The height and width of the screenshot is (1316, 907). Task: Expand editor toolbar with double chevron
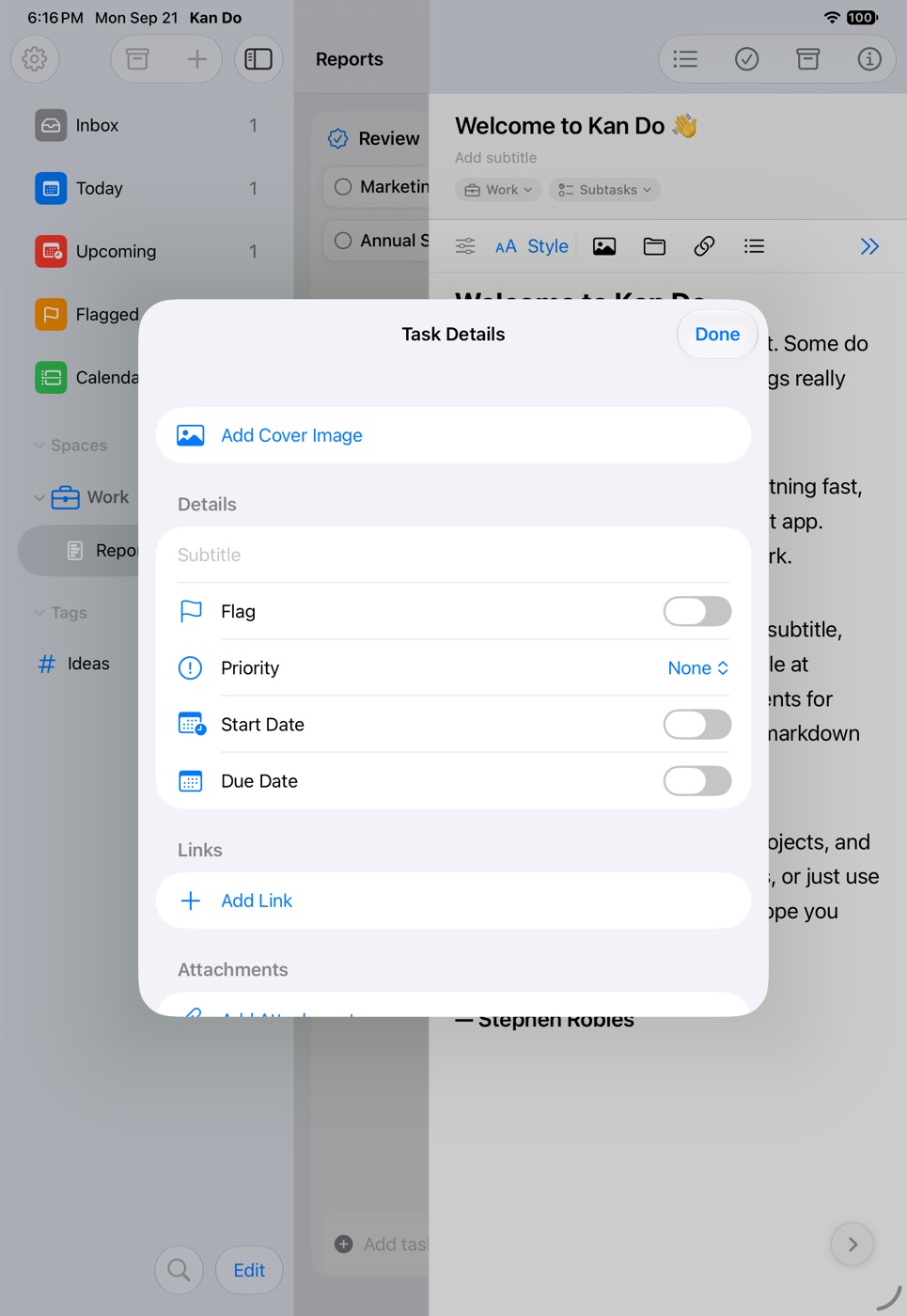point(869,246)
